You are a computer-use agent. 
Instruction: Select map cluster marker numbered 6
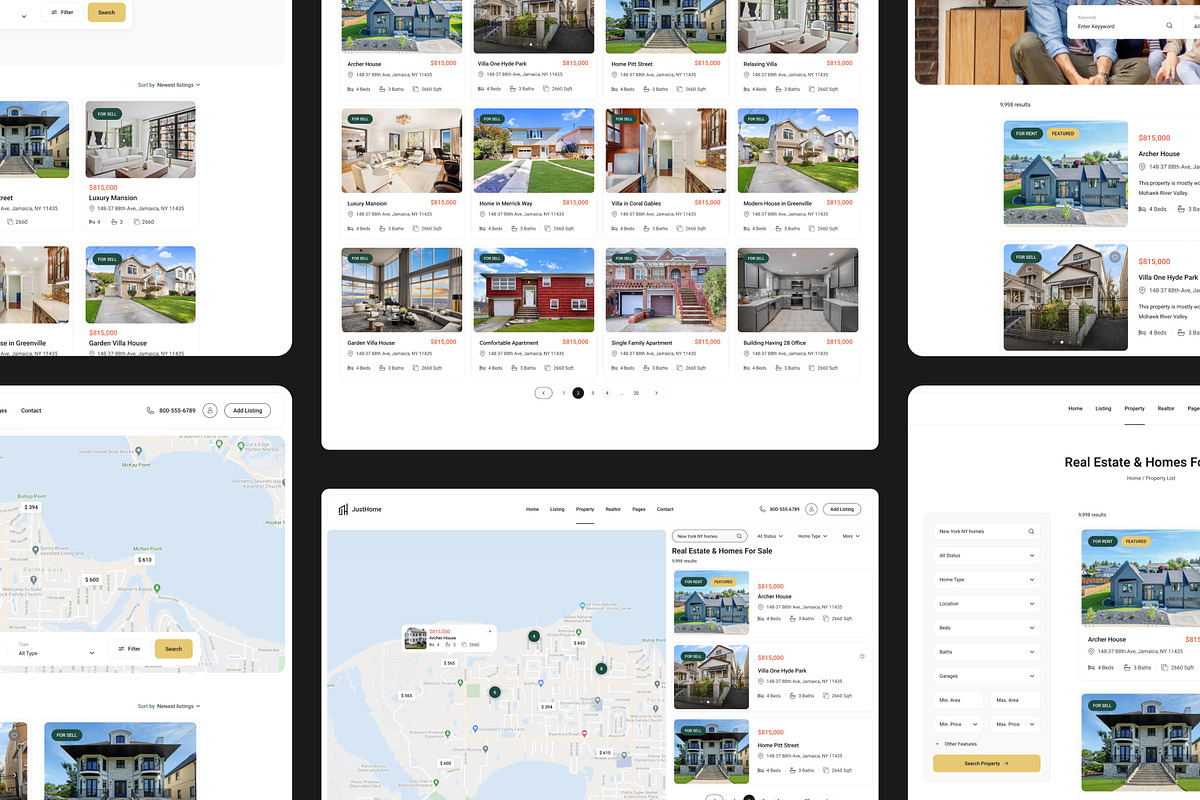tap(494, 692)
